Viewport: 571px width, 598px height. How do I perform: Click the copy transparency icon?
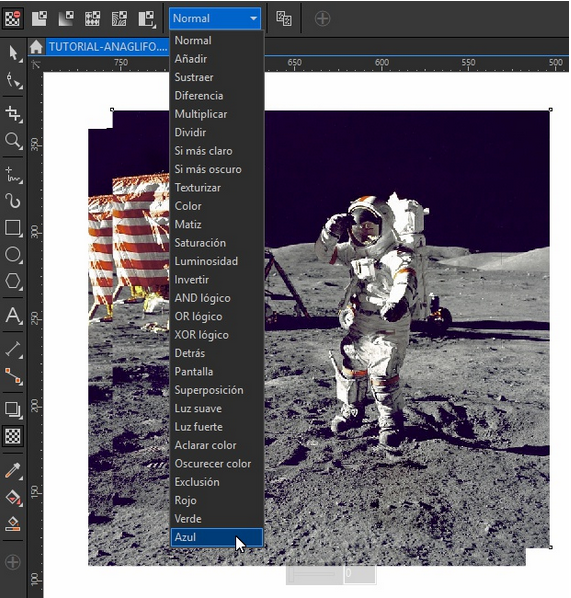[x=284, y=18]
